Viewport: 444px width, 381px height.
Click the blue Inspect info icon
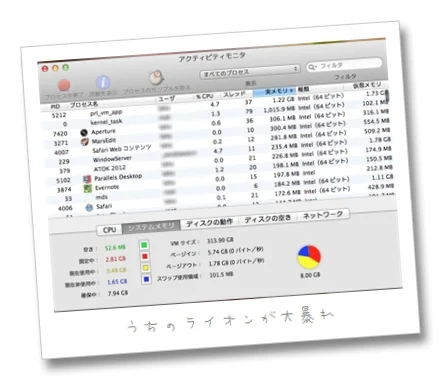click(x=103, y=82)
